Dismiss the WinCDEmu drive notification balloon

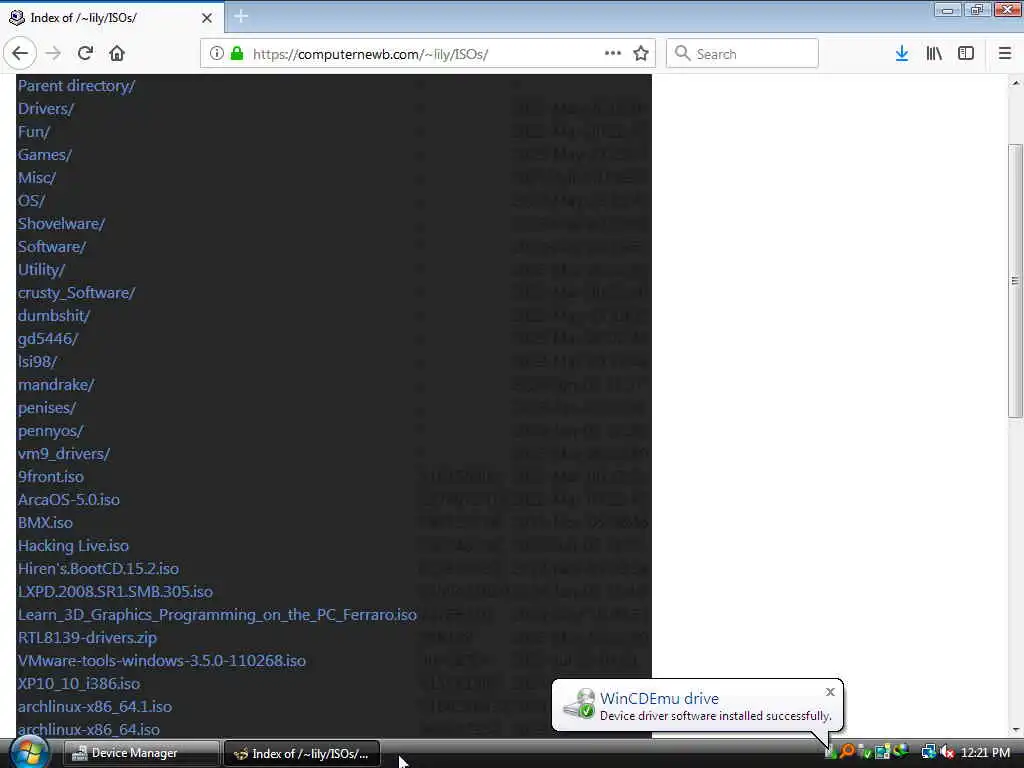pos(830,692)
